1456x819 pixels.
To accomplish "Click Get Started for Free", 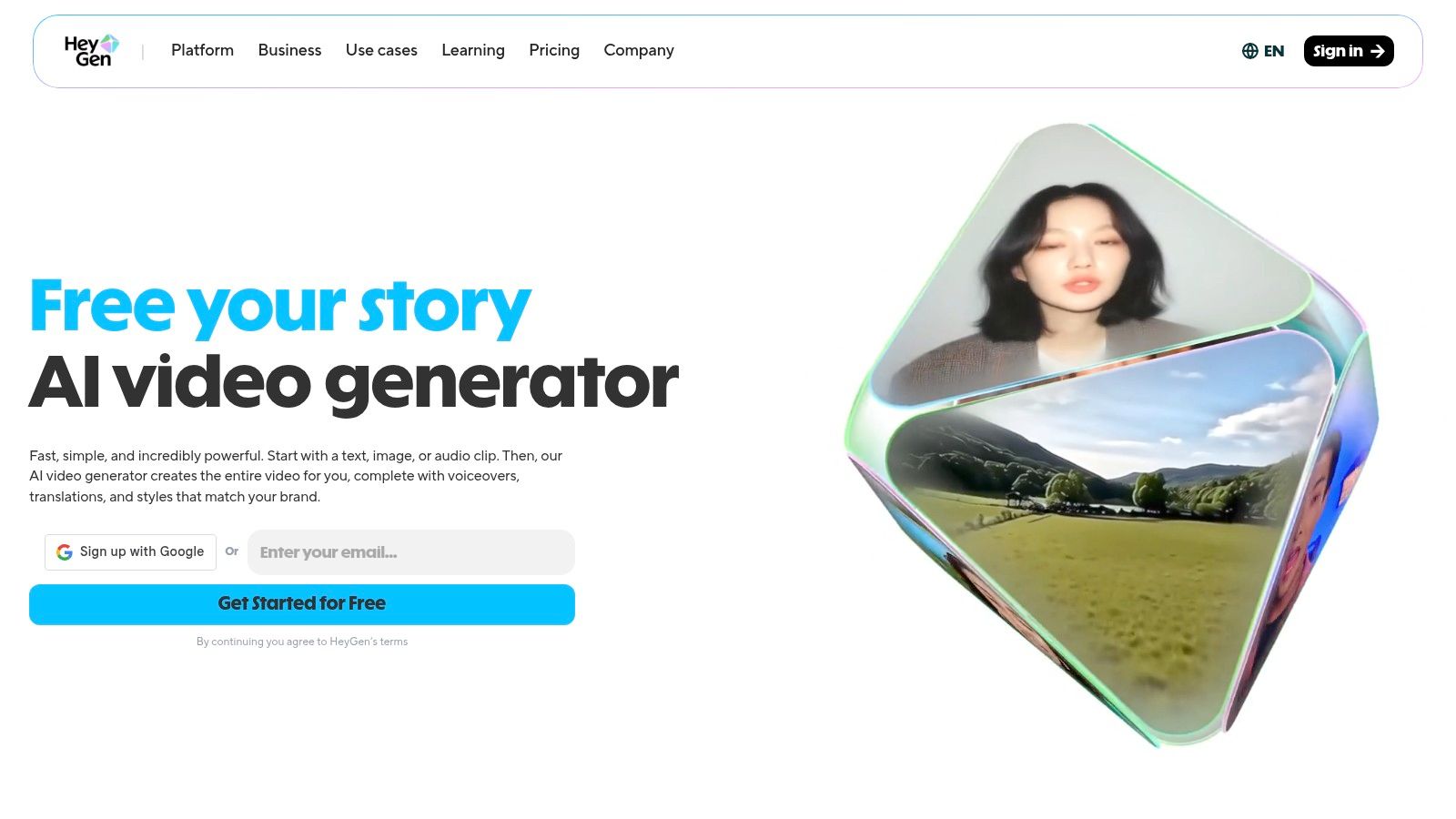I will coord(302,604).
